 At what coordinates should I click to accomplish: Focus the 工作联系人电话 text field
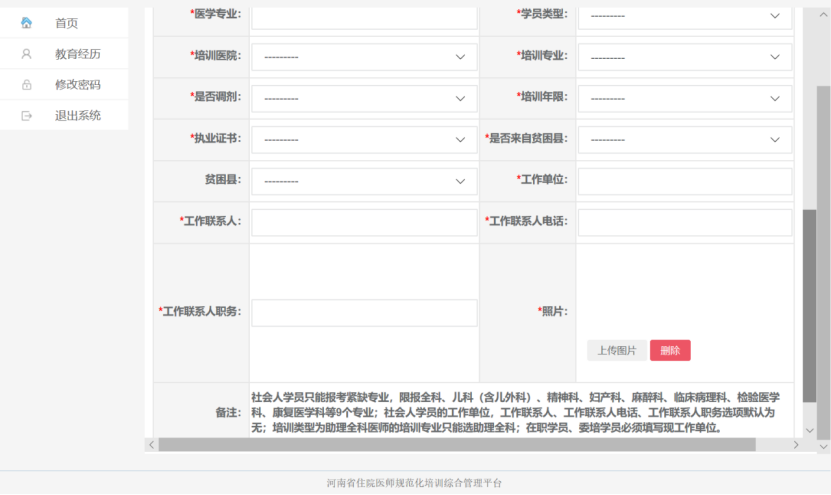tap(685, 222)
